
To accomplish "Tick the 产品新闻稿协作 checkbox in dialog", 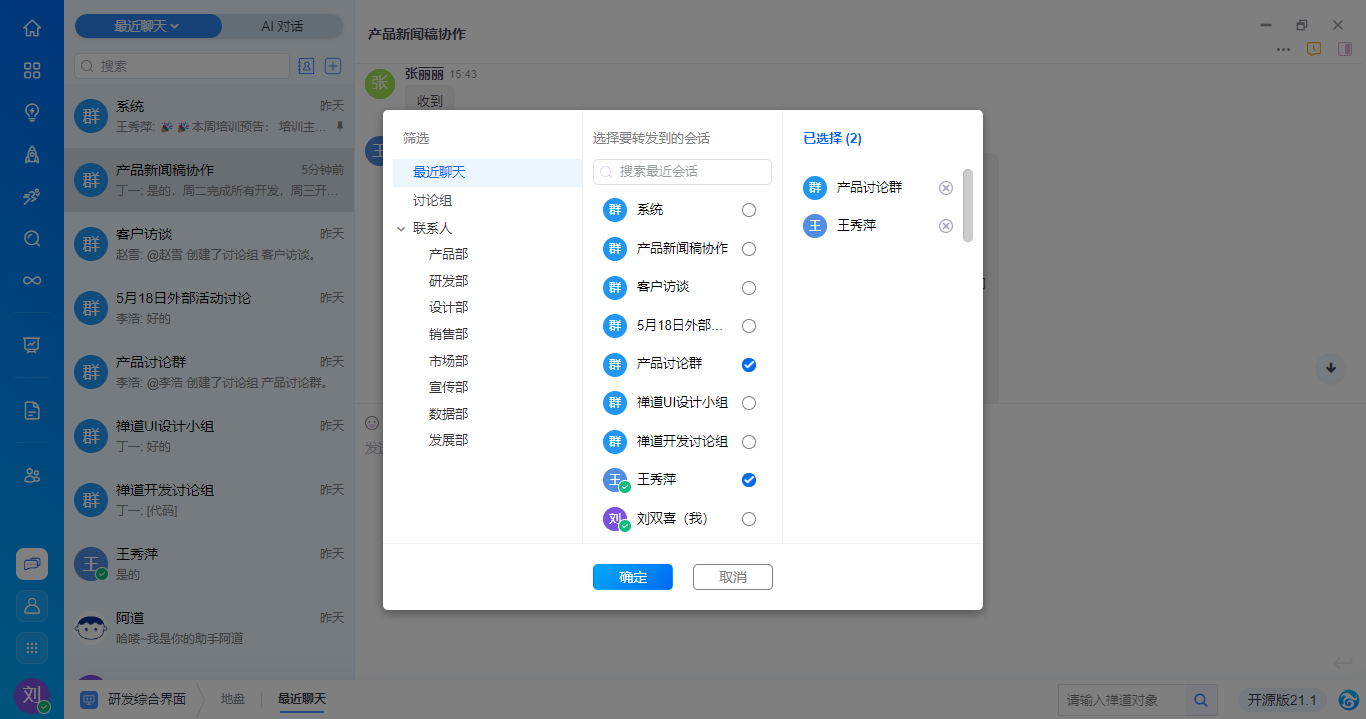I will point(749,249).
